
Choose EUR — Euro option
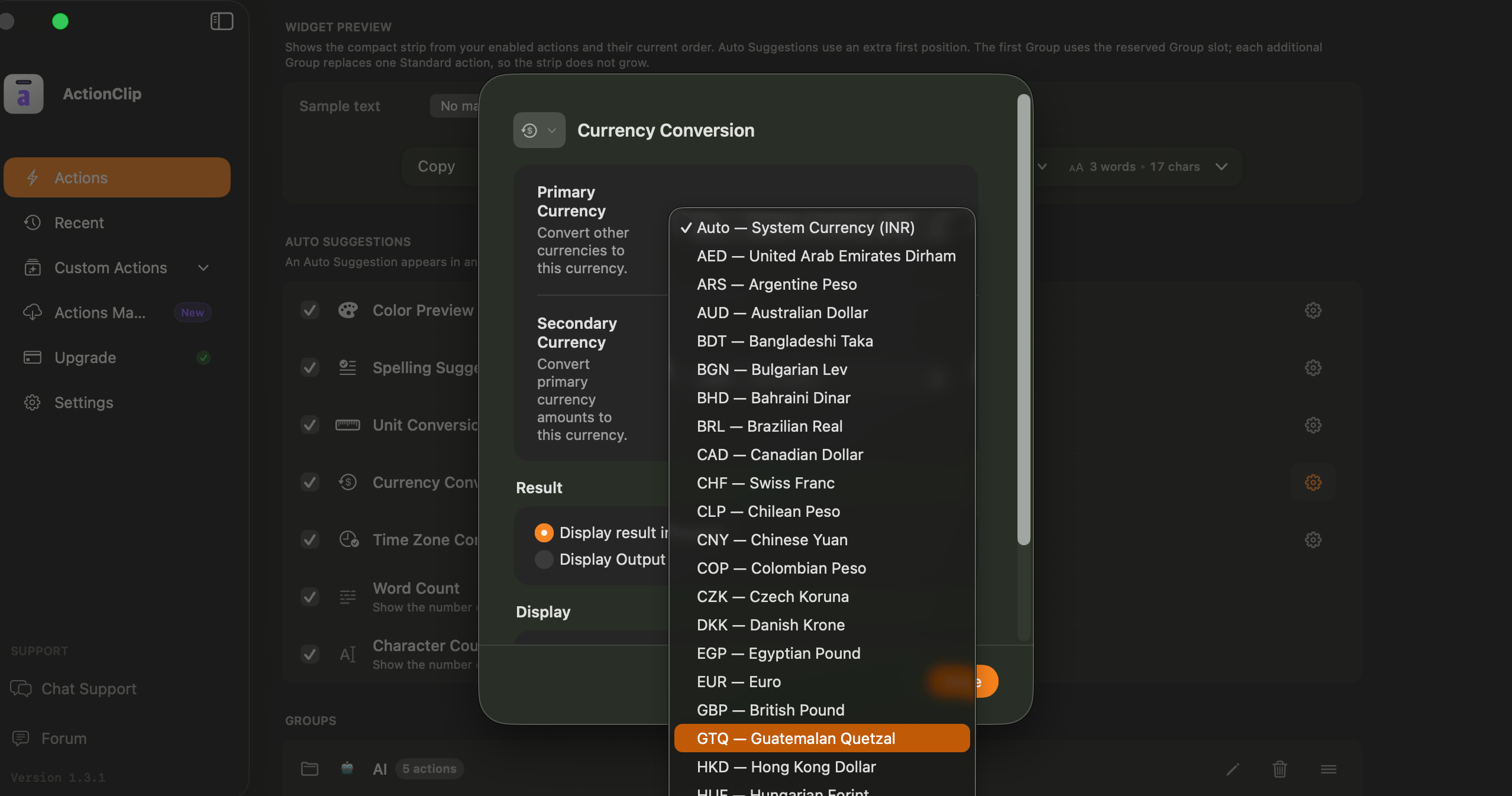(822, 681)
